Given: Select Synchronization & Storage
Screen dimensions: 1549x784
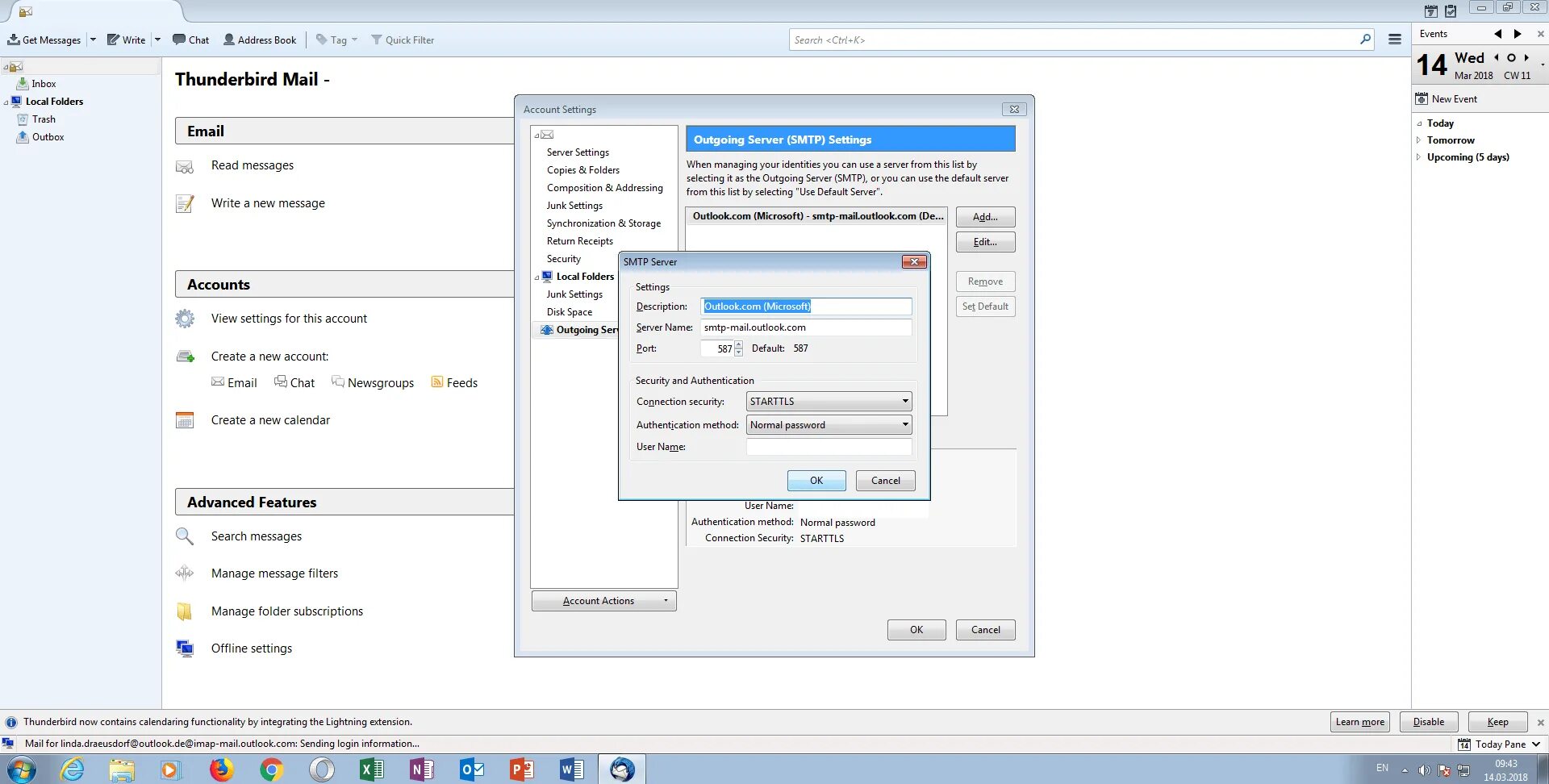Looking at the screenshot, I should pyautogui.click(x=603, y=223).
